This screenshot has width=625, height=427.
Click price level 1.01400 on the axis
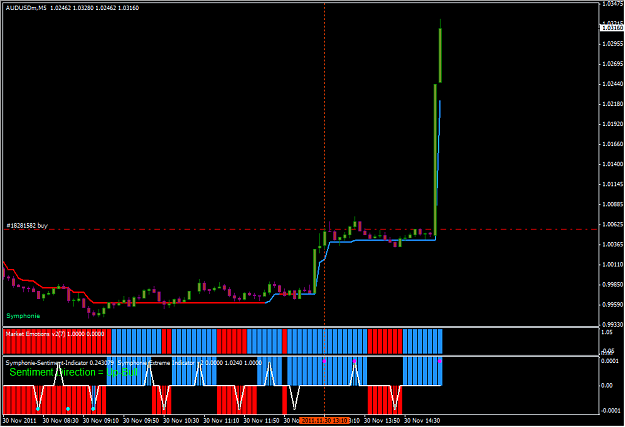point(613,164)
